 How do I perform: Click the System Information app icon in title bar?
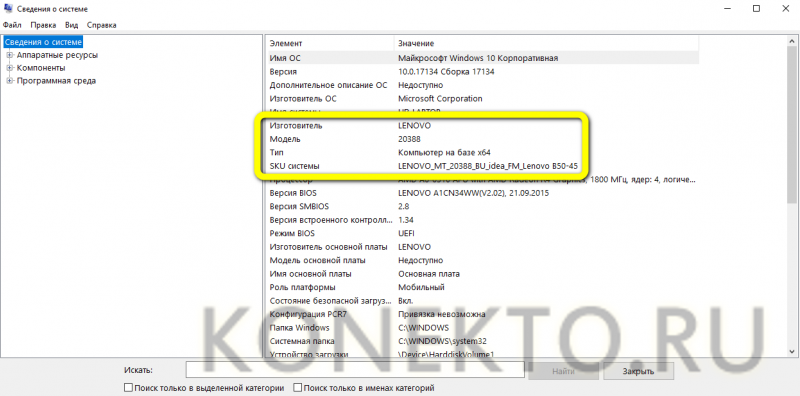coord(8,9)
